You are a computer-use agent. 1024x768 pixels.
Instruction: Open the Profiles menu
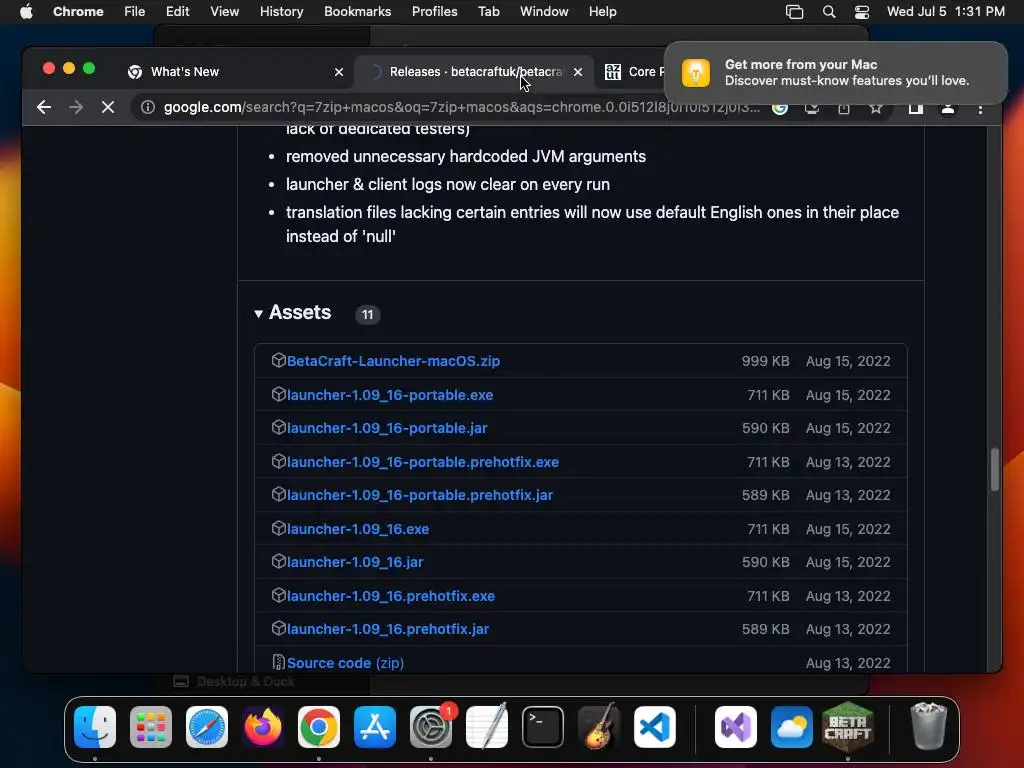tap(434, 12)
